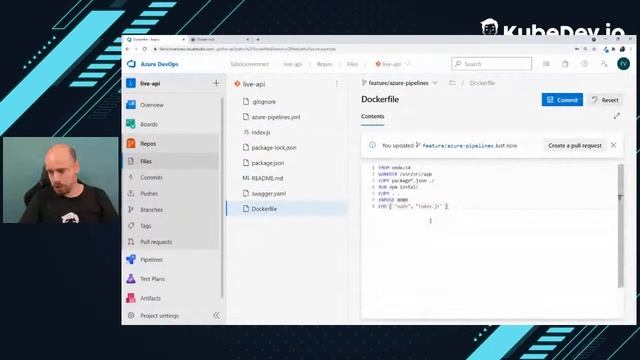This screenshot has width=640, height=360.
Task: Click the Repos breadcrumb link
Action: pos(324,64)
